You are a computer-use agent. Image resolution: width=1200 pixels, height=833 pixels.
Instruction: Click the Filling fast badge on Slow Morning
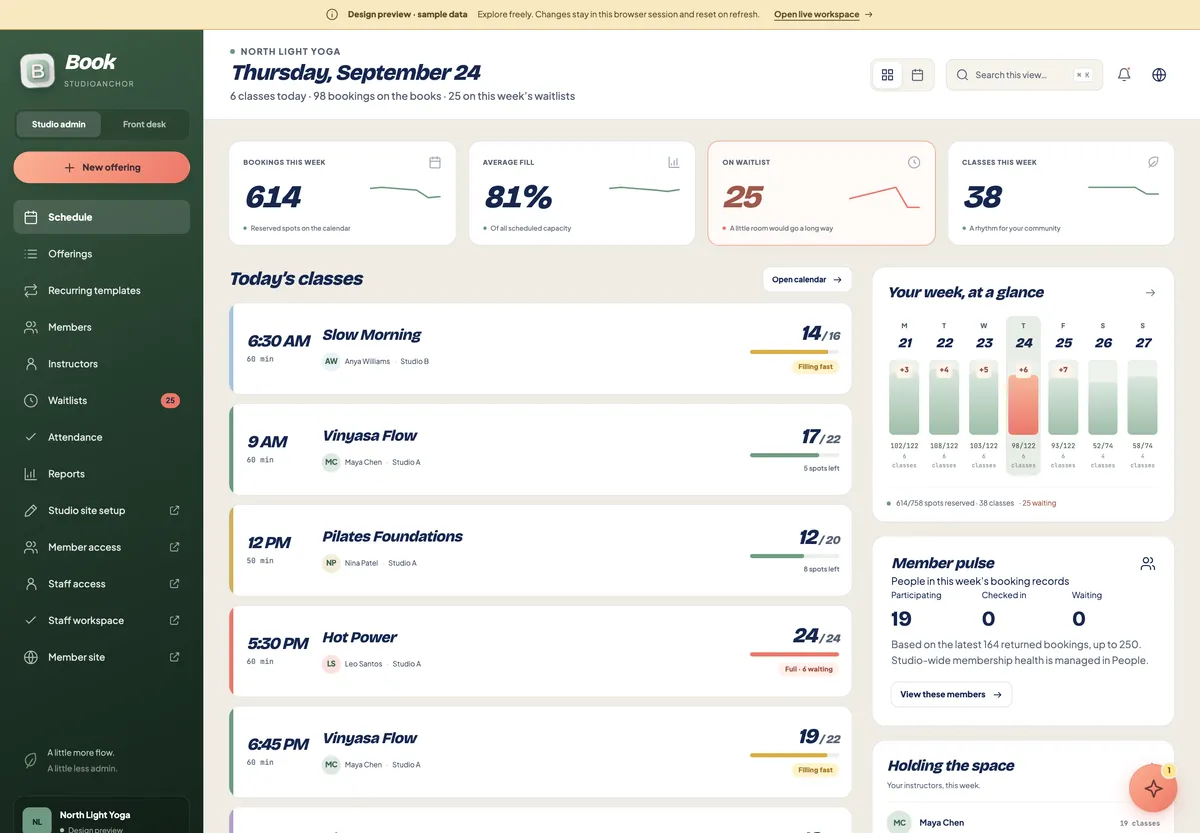click(x=815, y=367)
